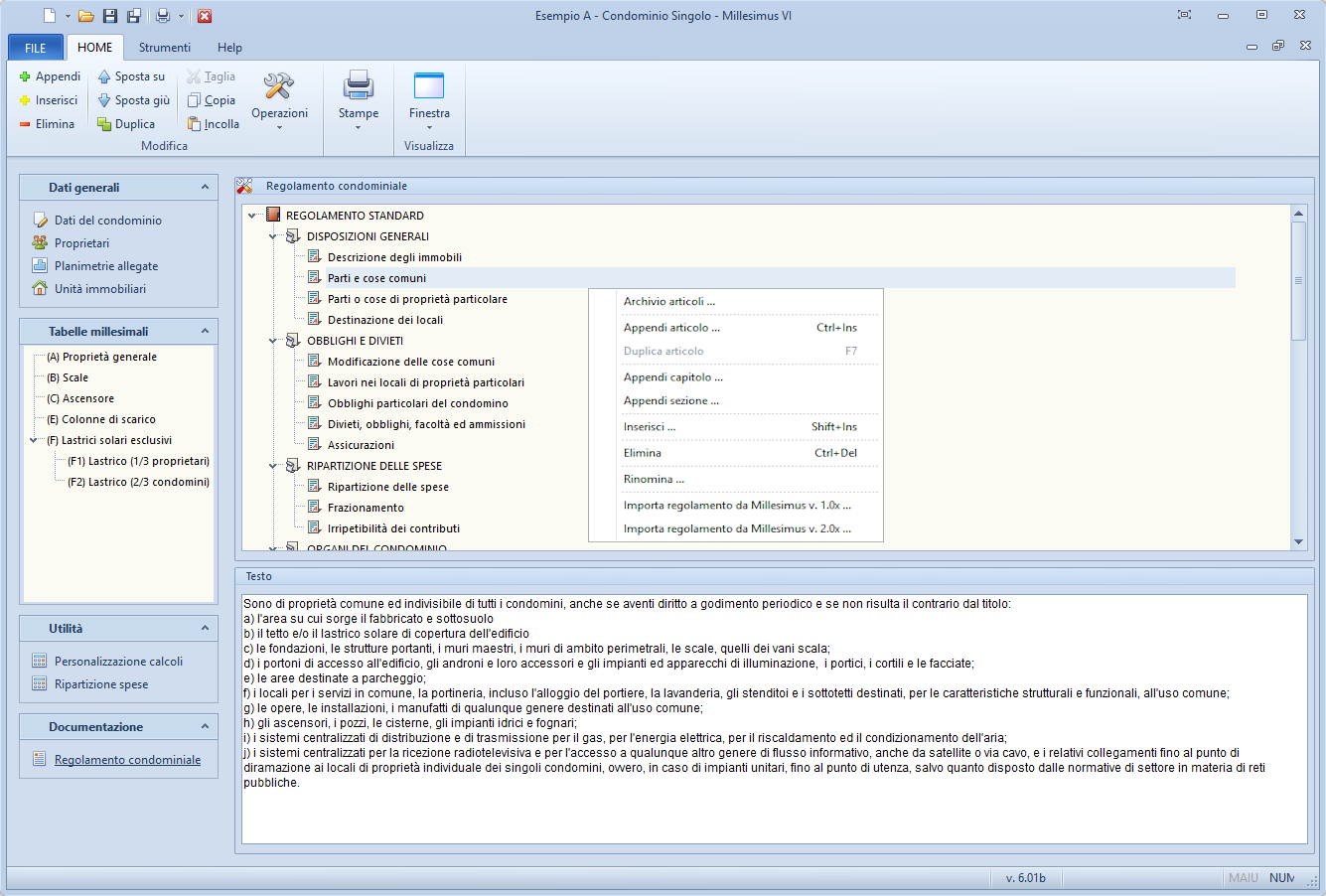The image size is (1326, 896).
Task: Click Appendi in the Modifica group
Action: (50, 76)
